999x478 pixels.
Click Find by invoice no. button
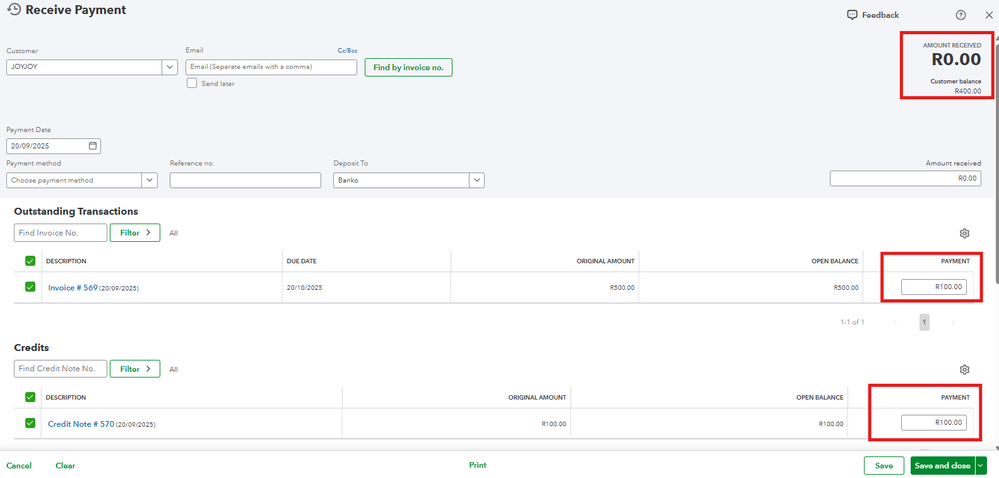coord(408,67)
